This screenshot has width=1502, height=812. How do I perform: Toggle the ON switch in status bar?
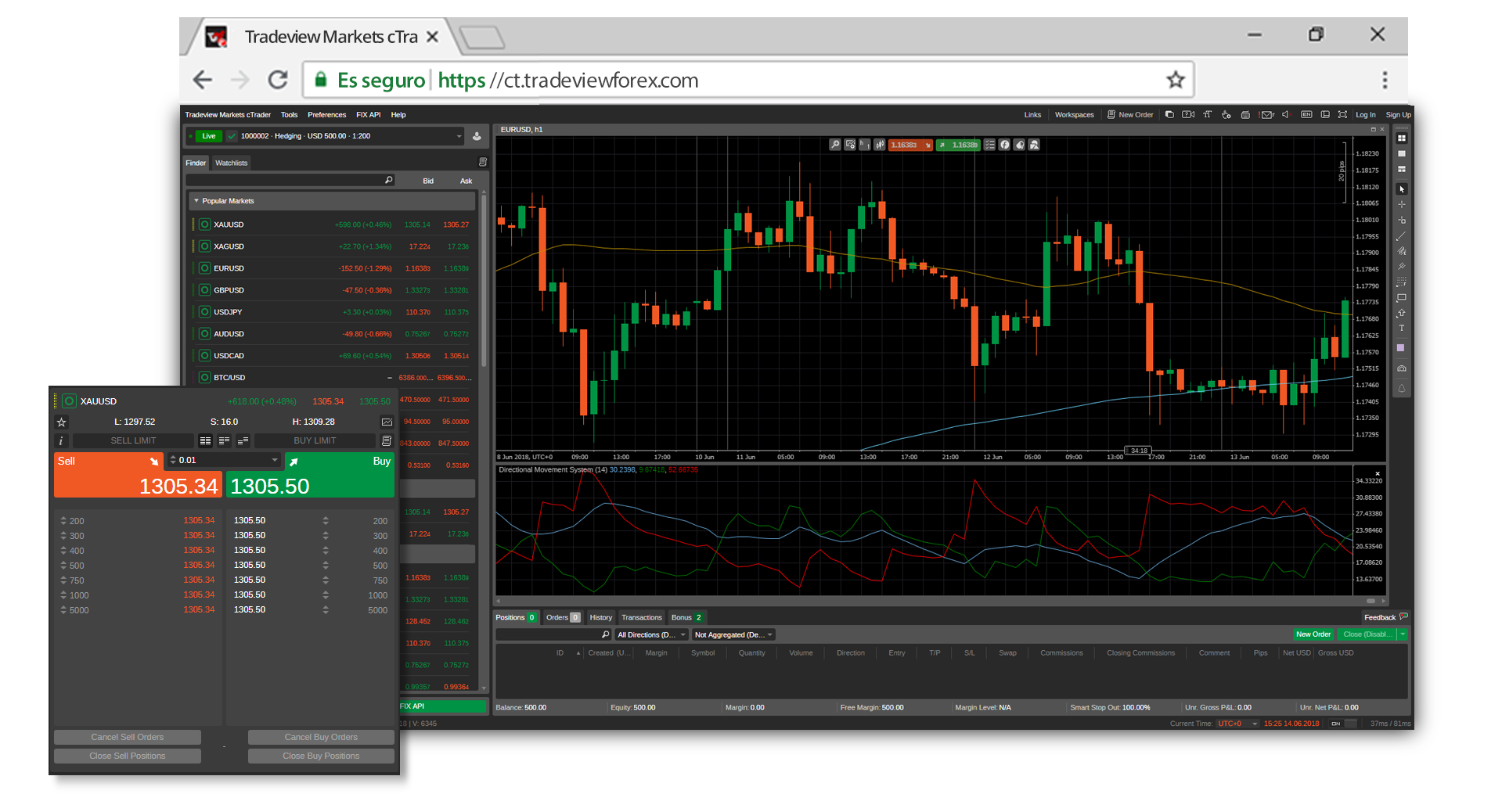click(x=1343, y=724)
